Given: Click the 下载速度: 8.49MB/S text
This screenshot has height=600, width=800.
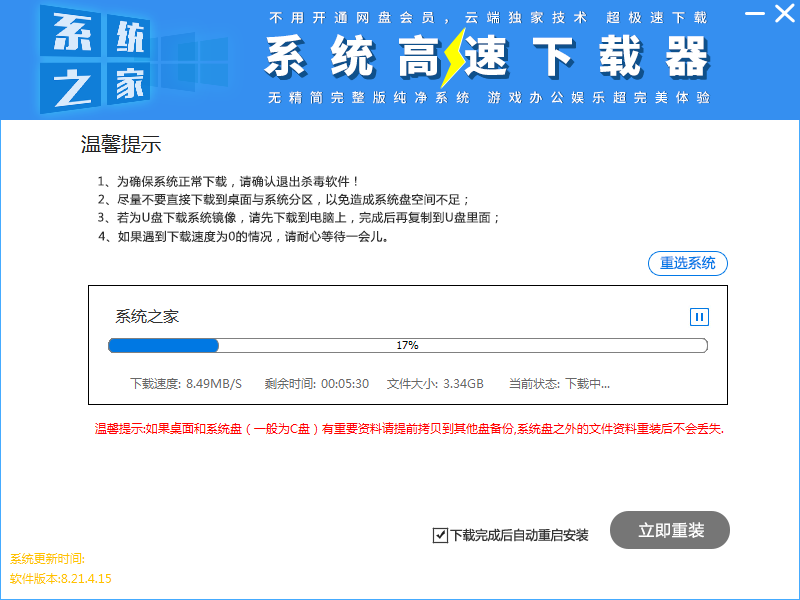Looking at the screenshot, I should pos(186,384).
